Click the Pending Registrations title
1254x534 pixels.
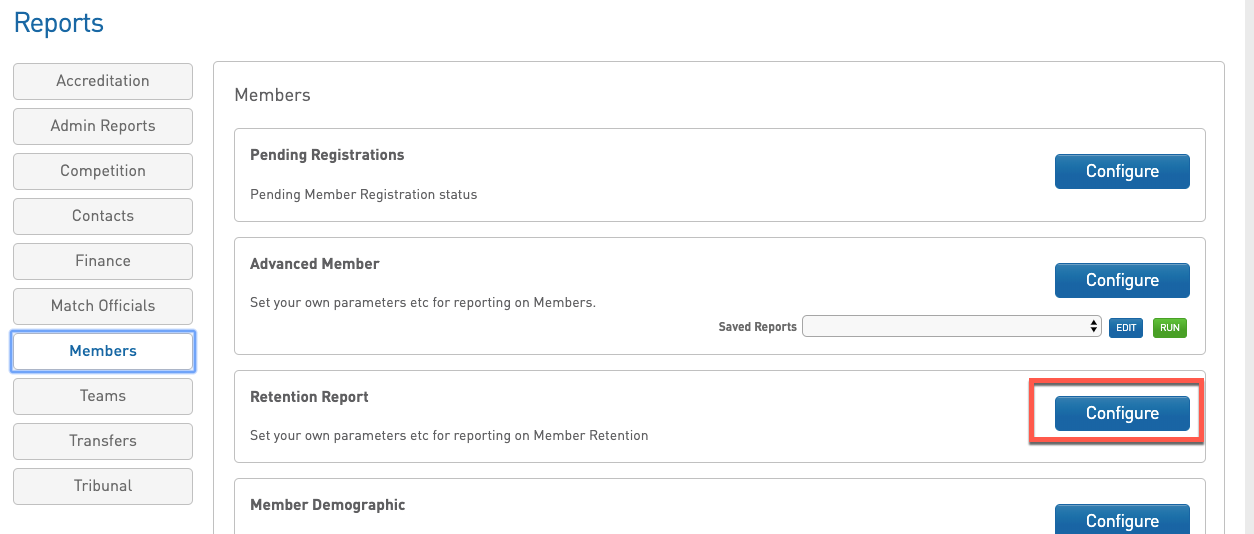point(327,155)
